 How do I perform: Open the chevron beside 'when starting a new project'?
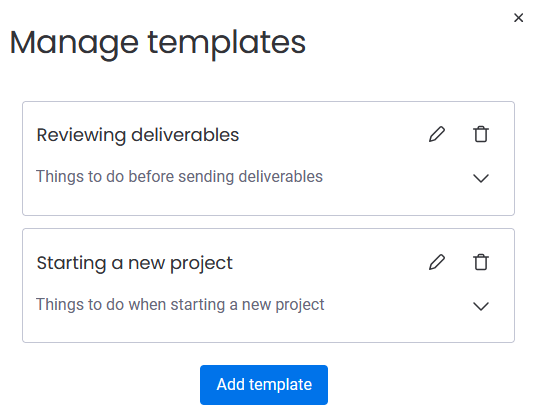(481, 306)
